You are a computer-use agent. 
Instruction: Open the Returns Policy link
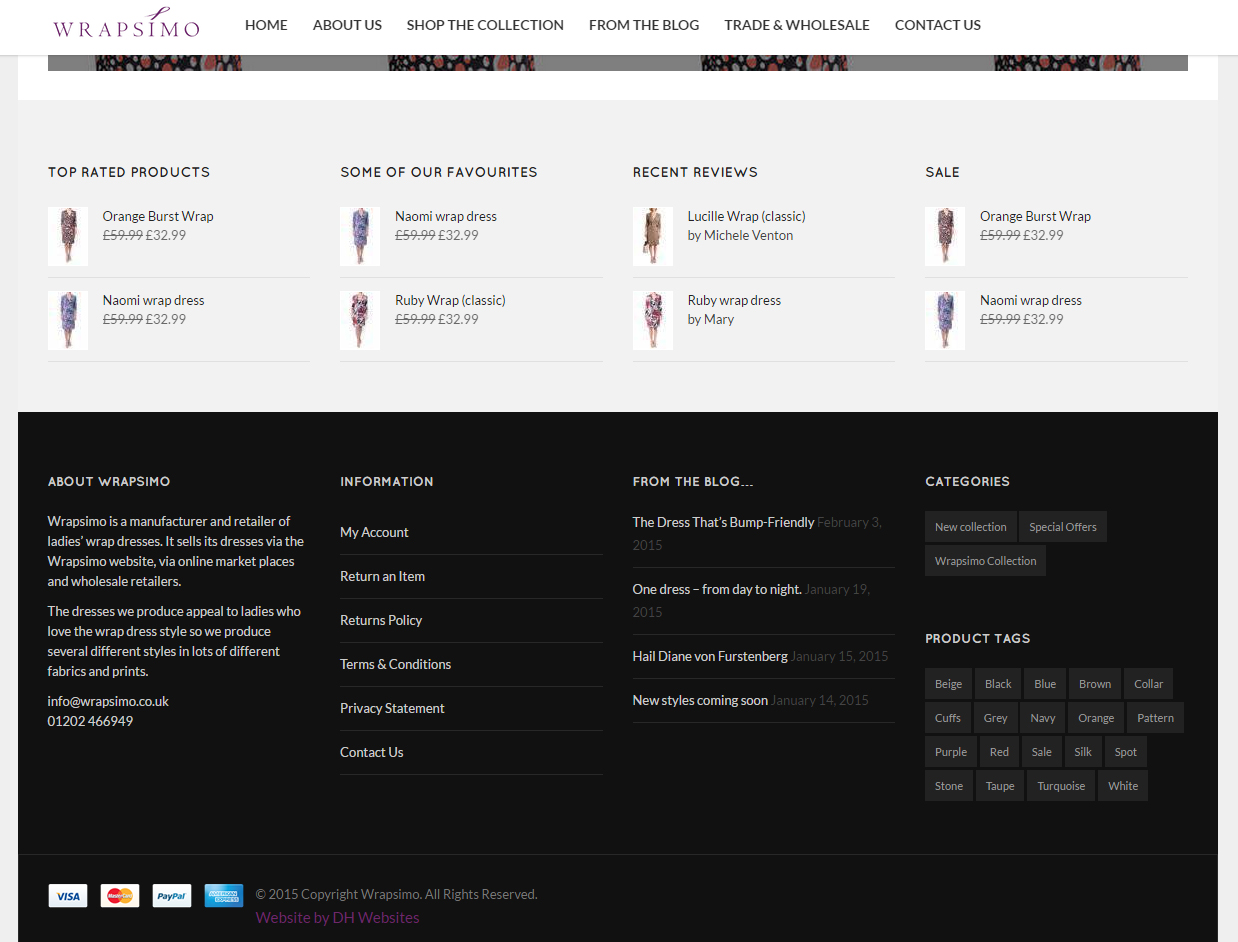(x=381, y=620)
